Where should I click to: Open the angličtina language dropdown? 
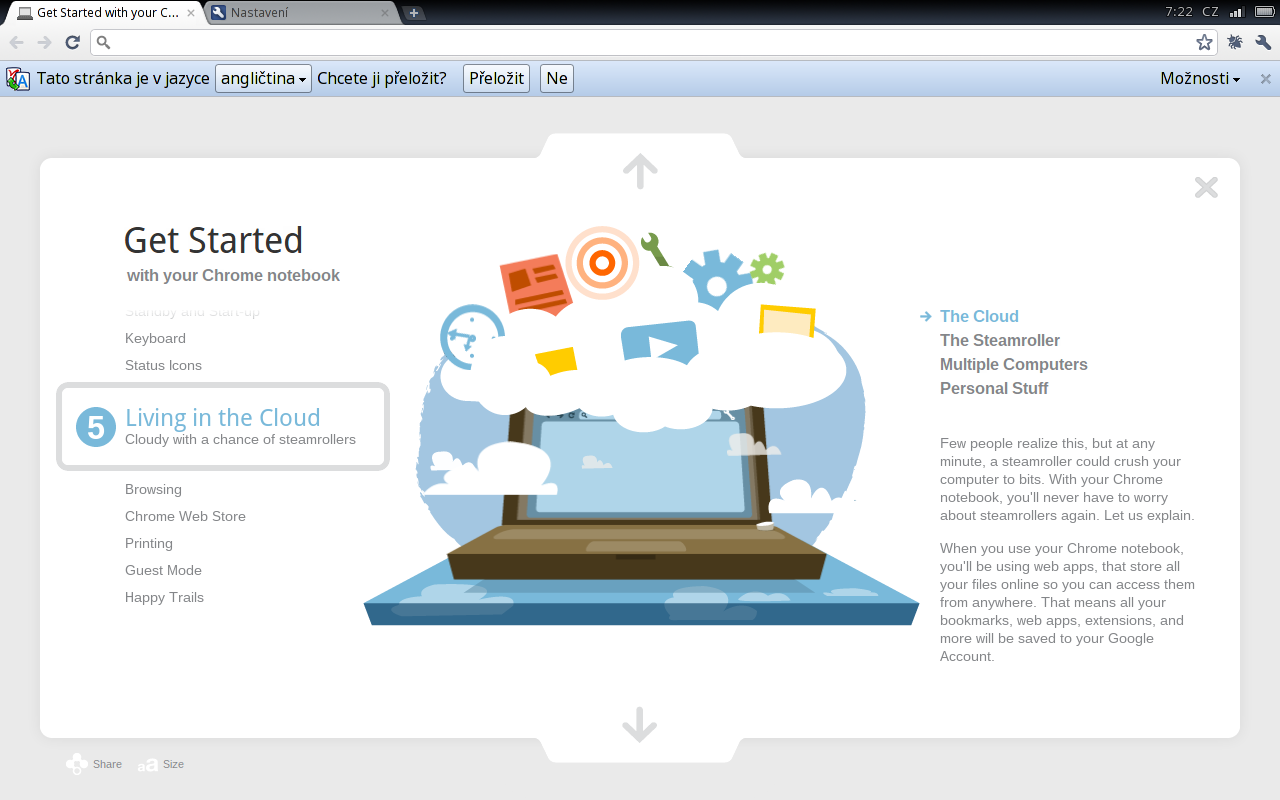pyautogui.click(x=263, y=79)
